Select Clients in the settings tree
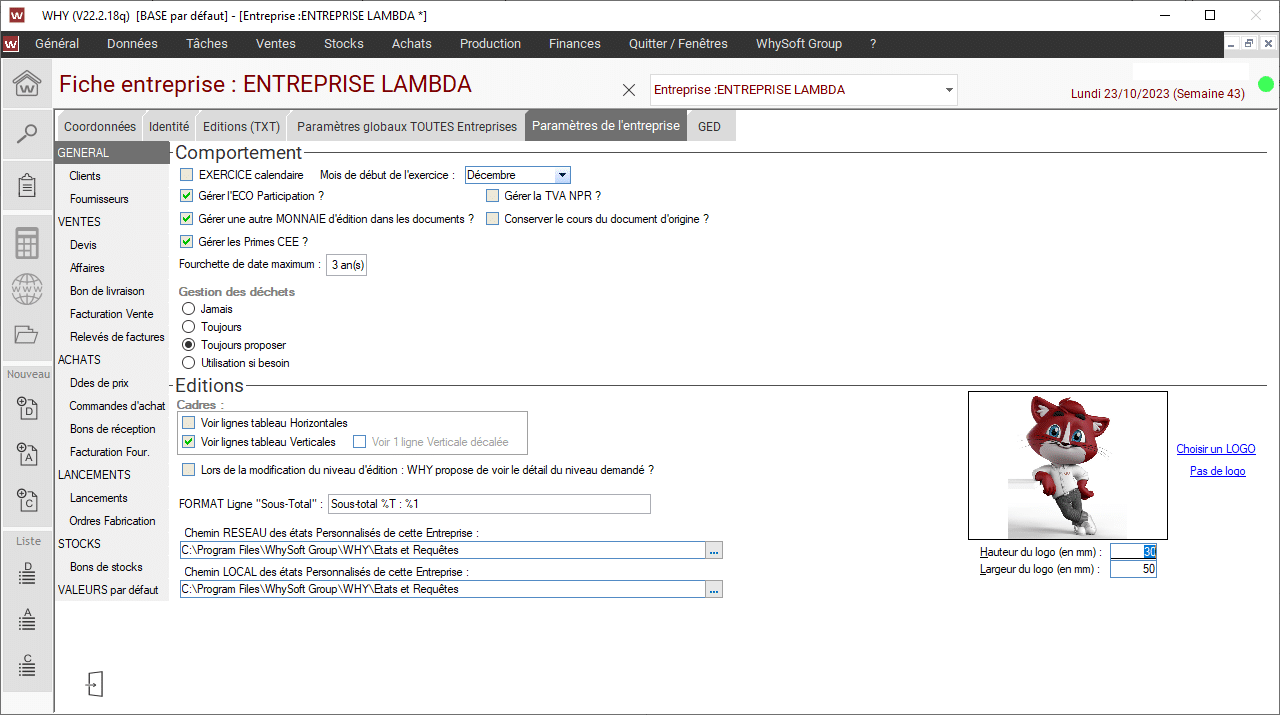This screenshot has width=1280, height=715. click(85, 176)
